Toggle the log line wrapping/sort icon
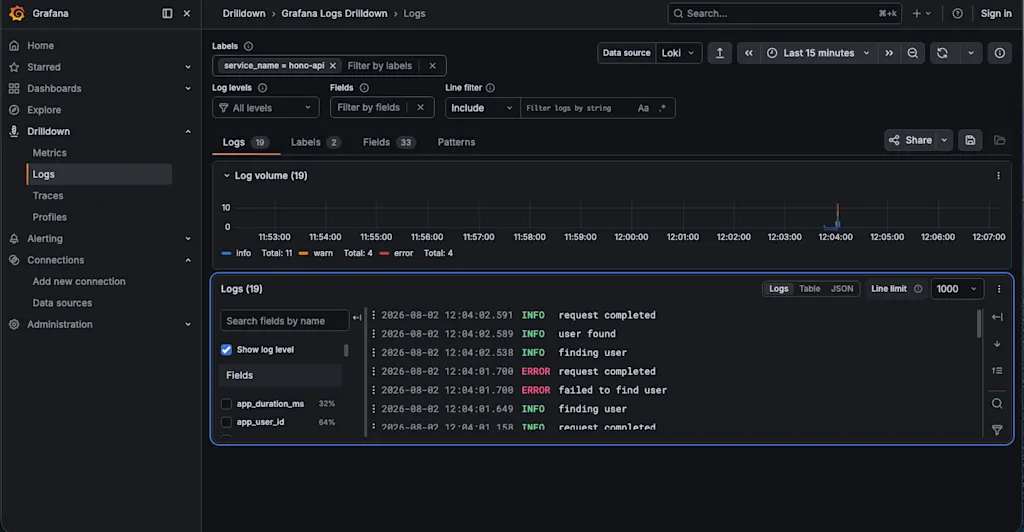This screenshot has width=1024, height=532. (997, 371)
